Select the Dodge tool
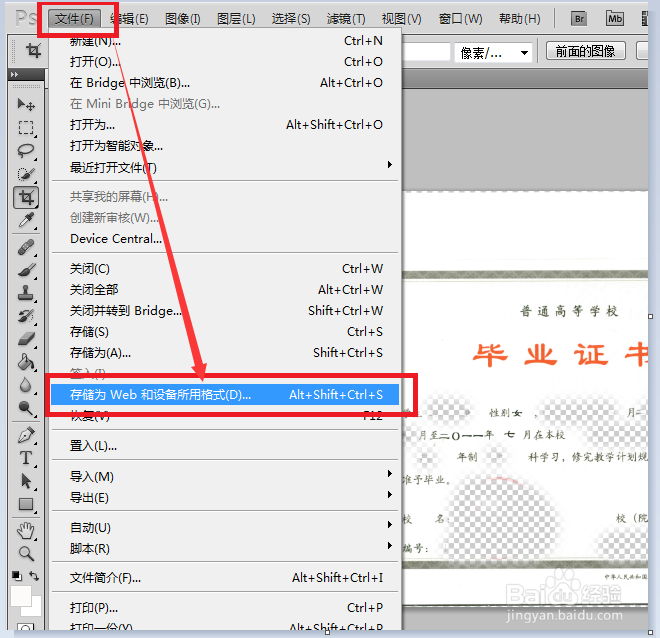The height and width of the screenshot is (638, 660). pos(26,408)
